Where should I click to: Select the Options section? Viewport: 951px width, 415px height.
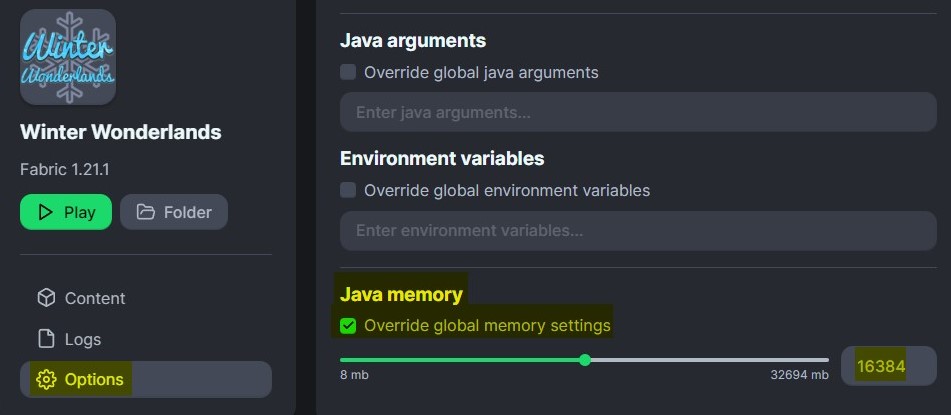click(146, 380)
